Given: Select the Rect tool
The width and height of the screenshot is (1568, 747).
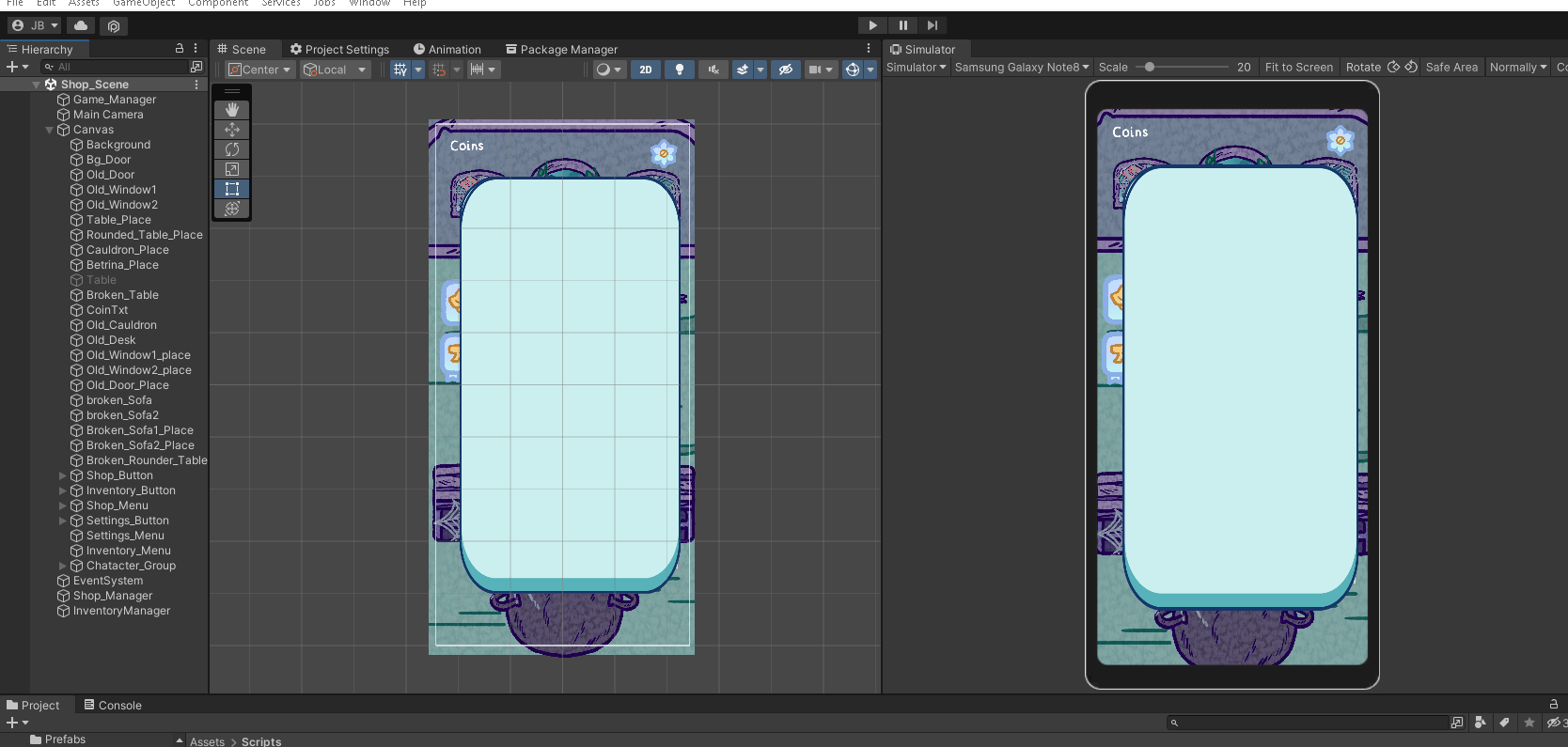Looking at the screenshot, I should (232, 189).
